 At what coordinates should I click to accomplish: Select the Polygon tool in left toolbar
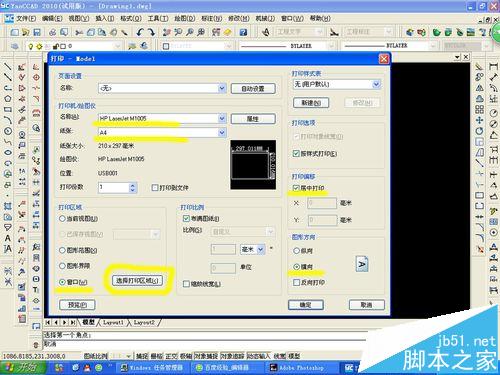point(7,99)
